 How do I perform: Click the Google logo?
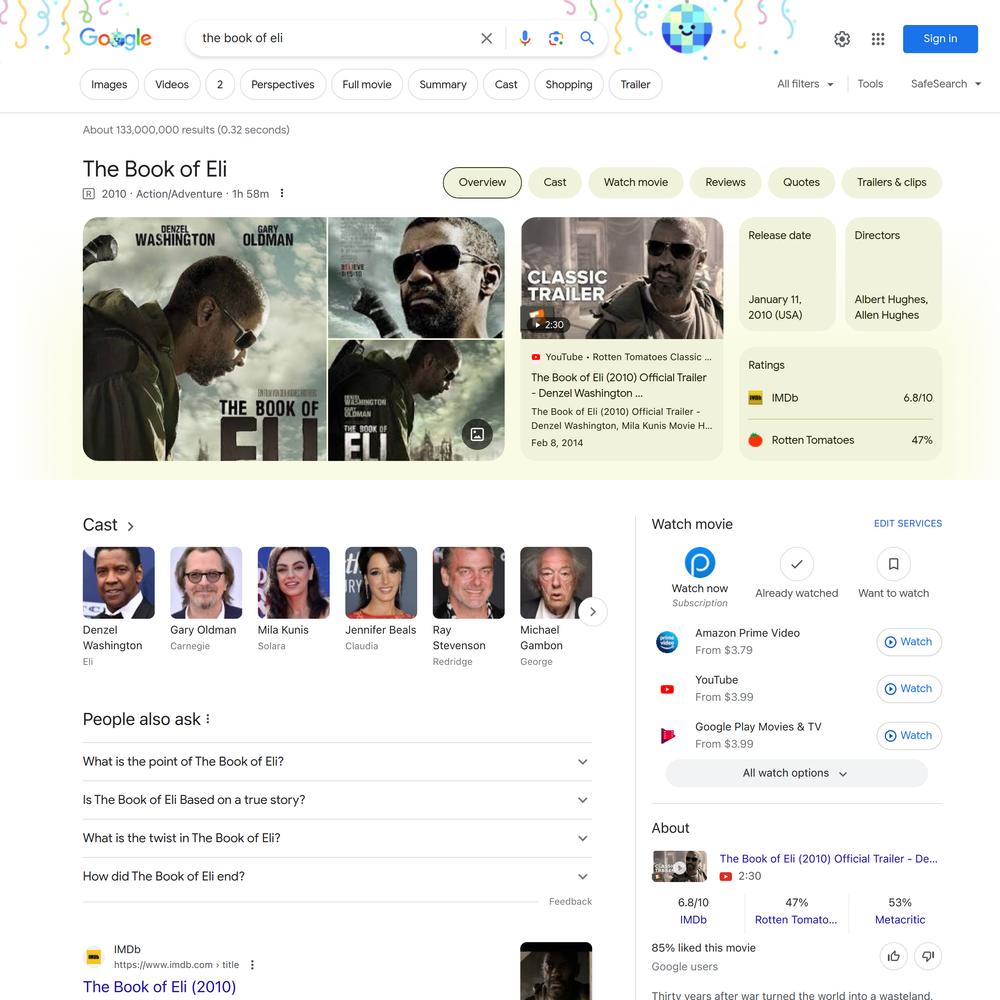[115, 38]
